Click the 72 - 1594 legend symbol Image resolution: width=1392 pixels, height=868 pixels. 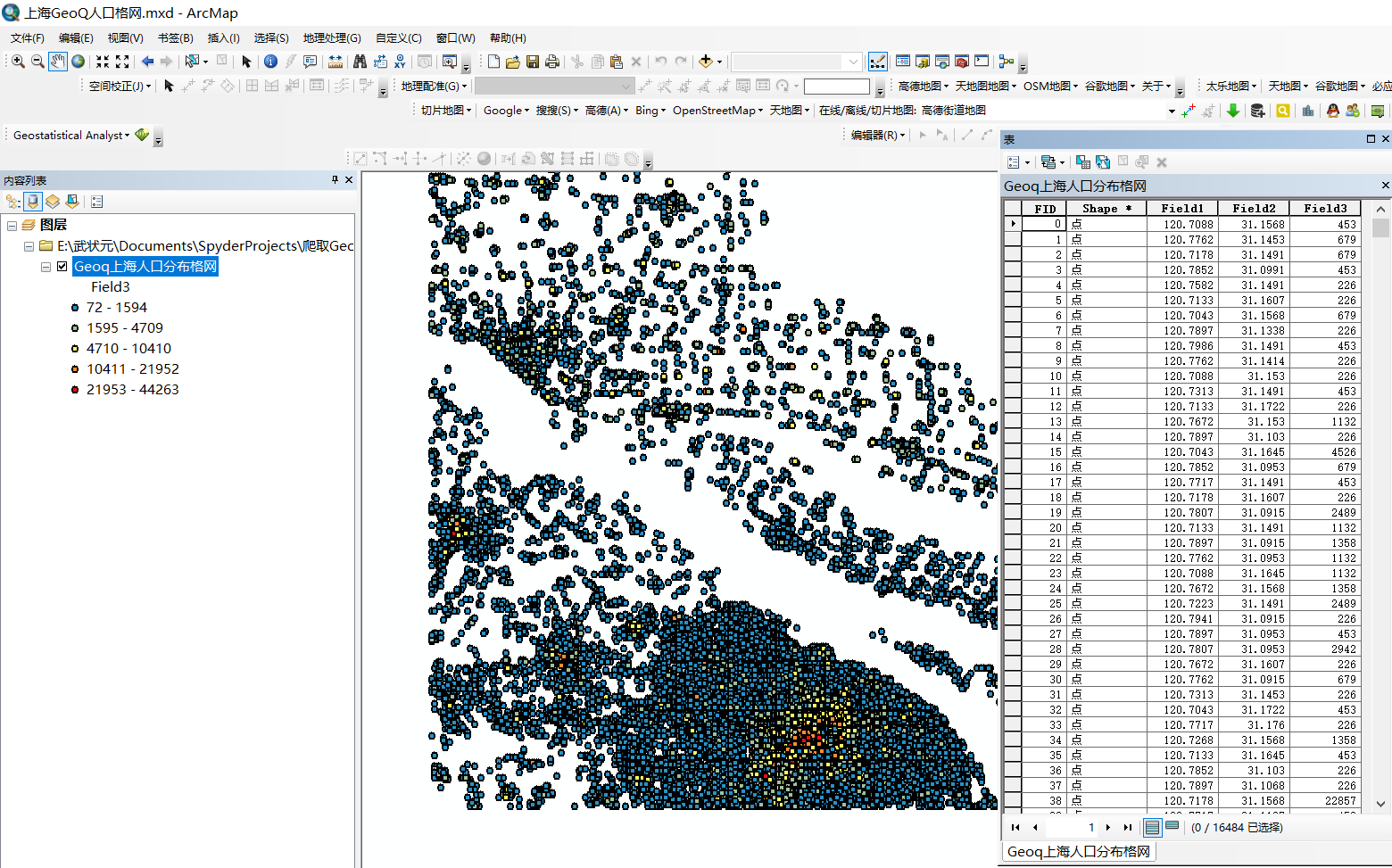75,307
